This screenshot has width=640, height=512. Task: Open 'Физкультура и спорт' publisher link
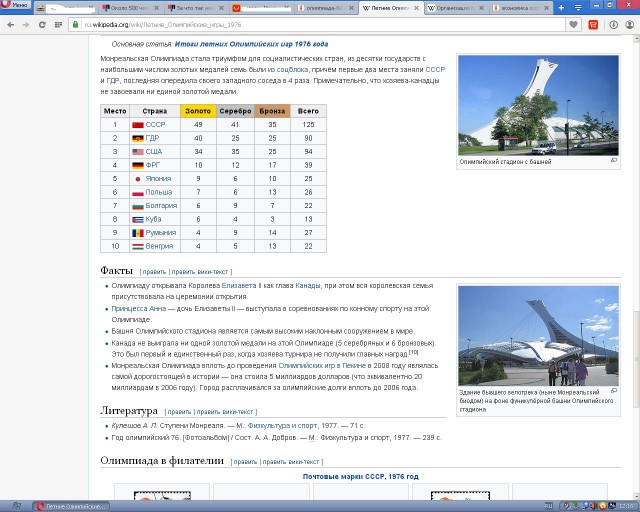[282, 425]
